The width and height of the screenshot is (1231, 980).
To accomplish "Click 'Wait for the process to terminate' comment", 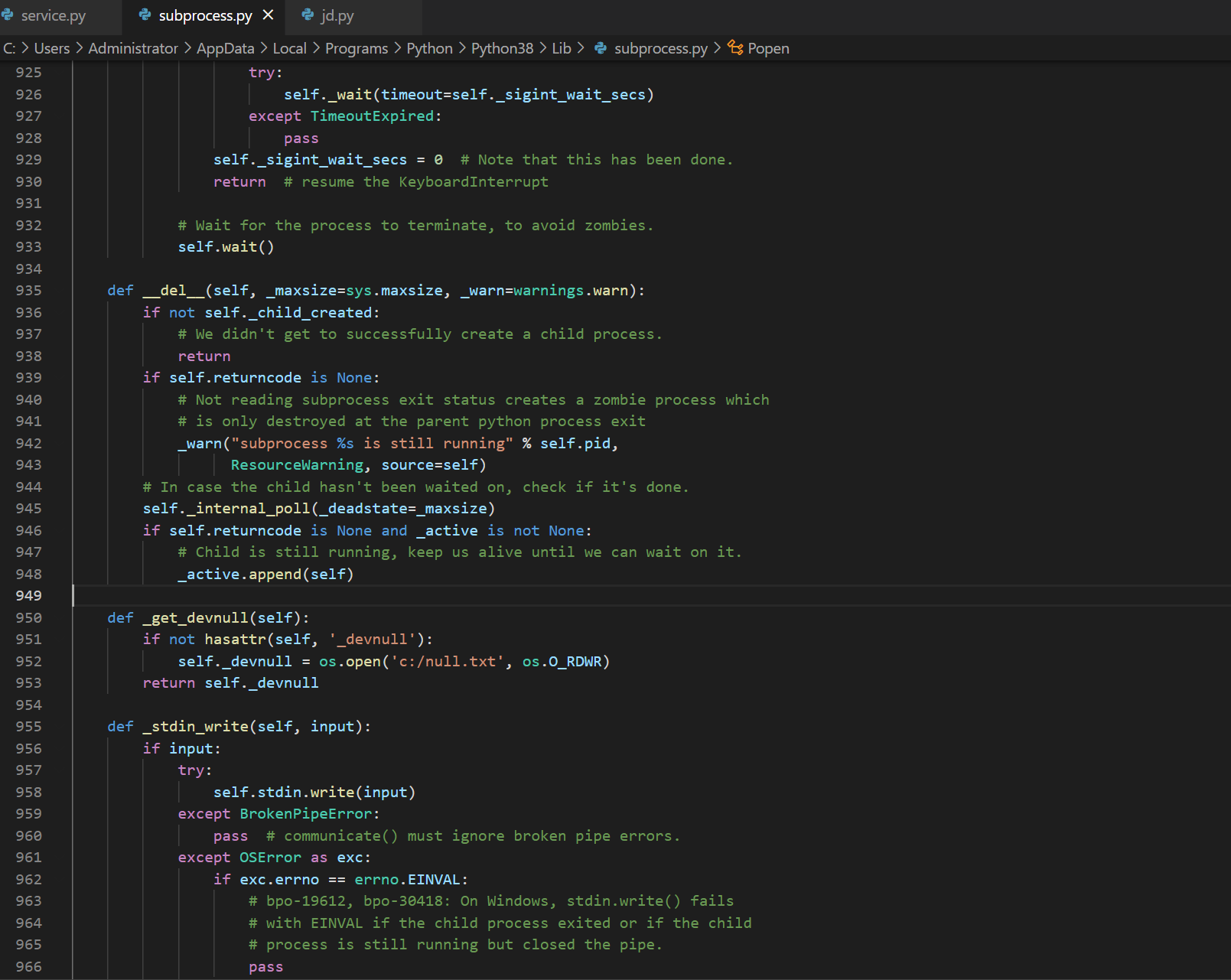I will pyautogui.click(x=415, y=226).
